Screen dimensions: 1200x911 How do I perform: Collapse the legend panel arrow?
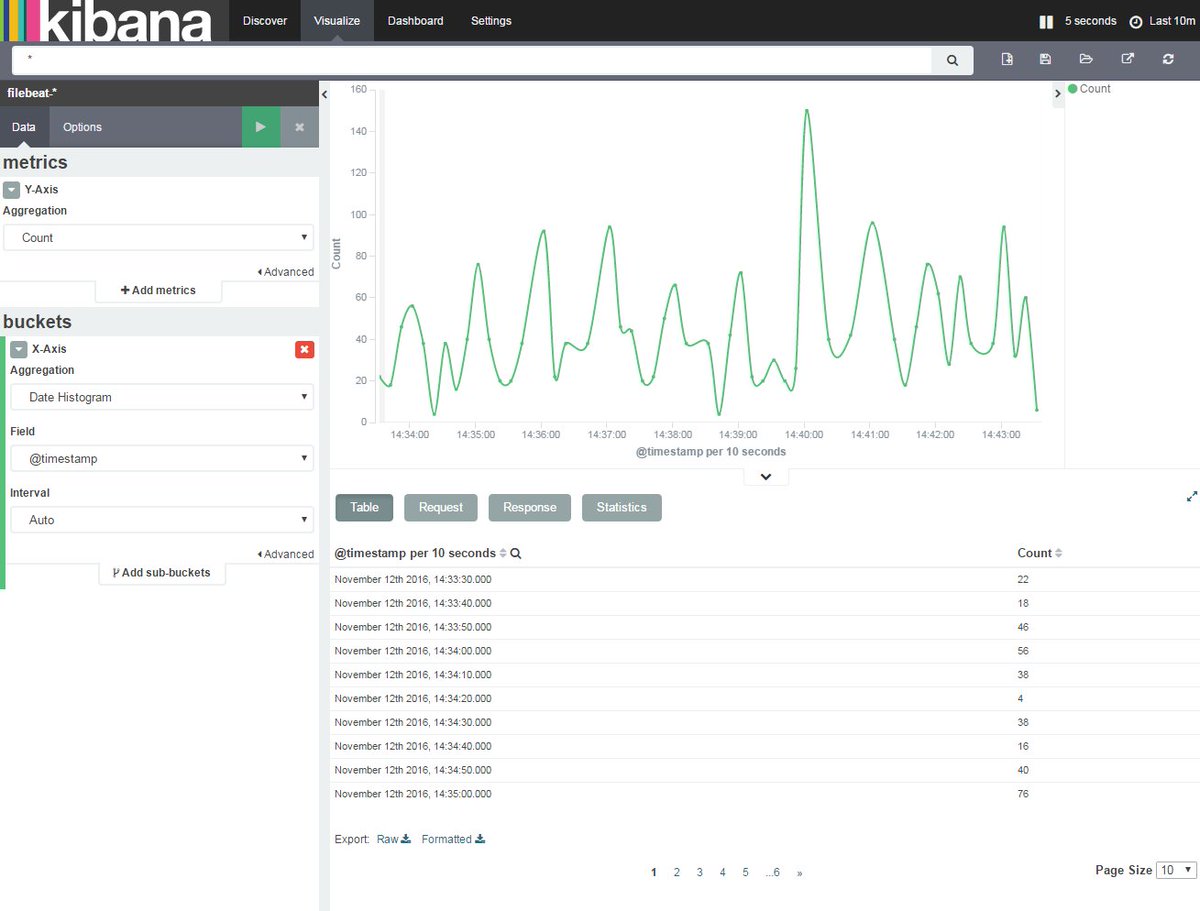pos(1058,94)
